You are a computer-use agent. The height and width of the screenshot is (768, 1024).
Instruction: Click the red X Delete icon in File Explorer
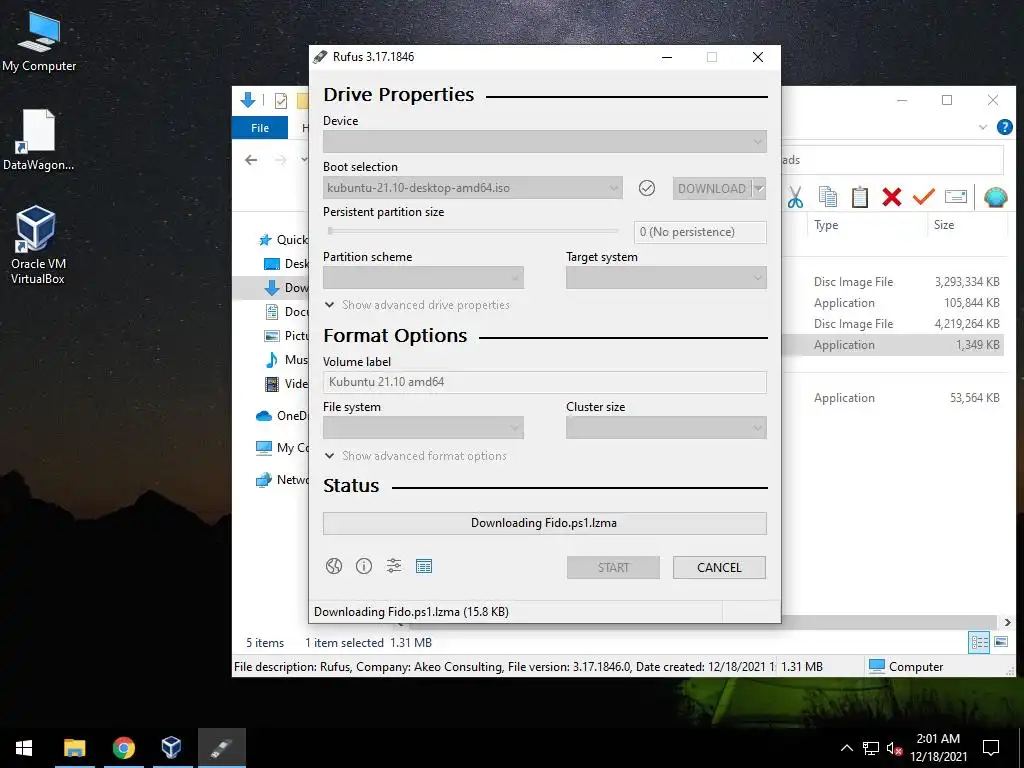tap(891, 197)
